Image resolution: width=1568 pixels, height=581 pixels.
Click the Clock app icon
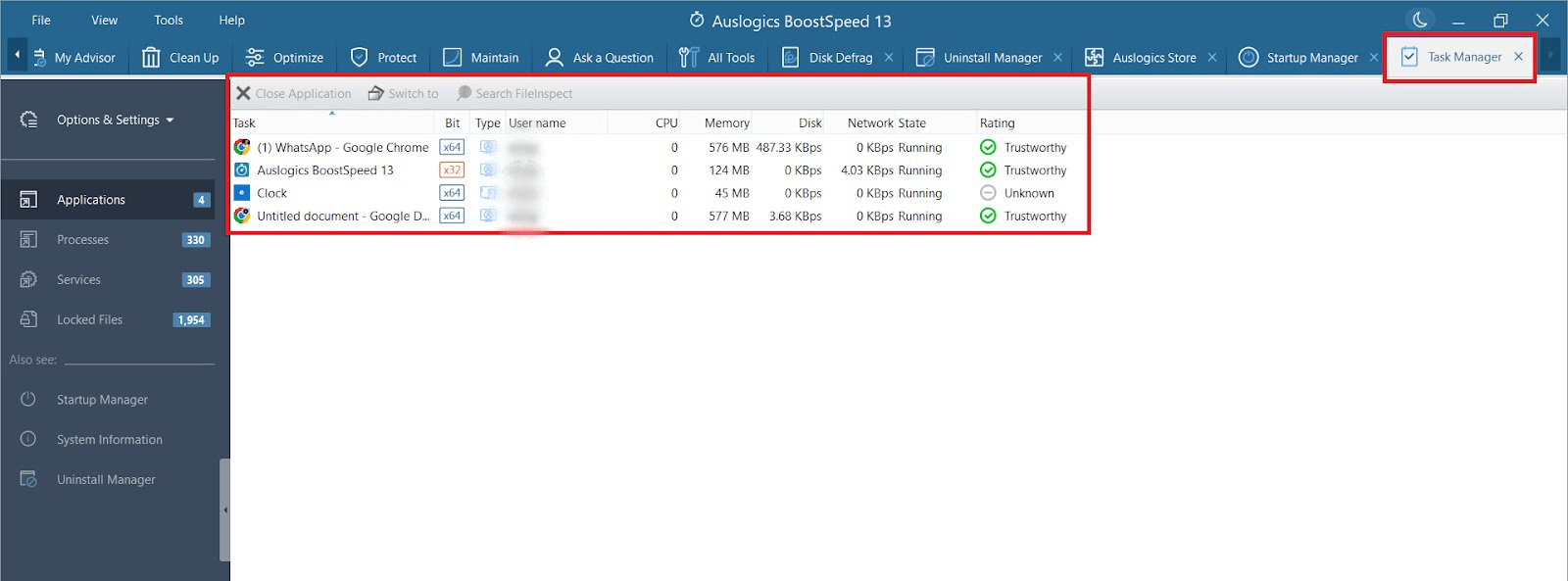pyautogui.click(x=242, y=193)
